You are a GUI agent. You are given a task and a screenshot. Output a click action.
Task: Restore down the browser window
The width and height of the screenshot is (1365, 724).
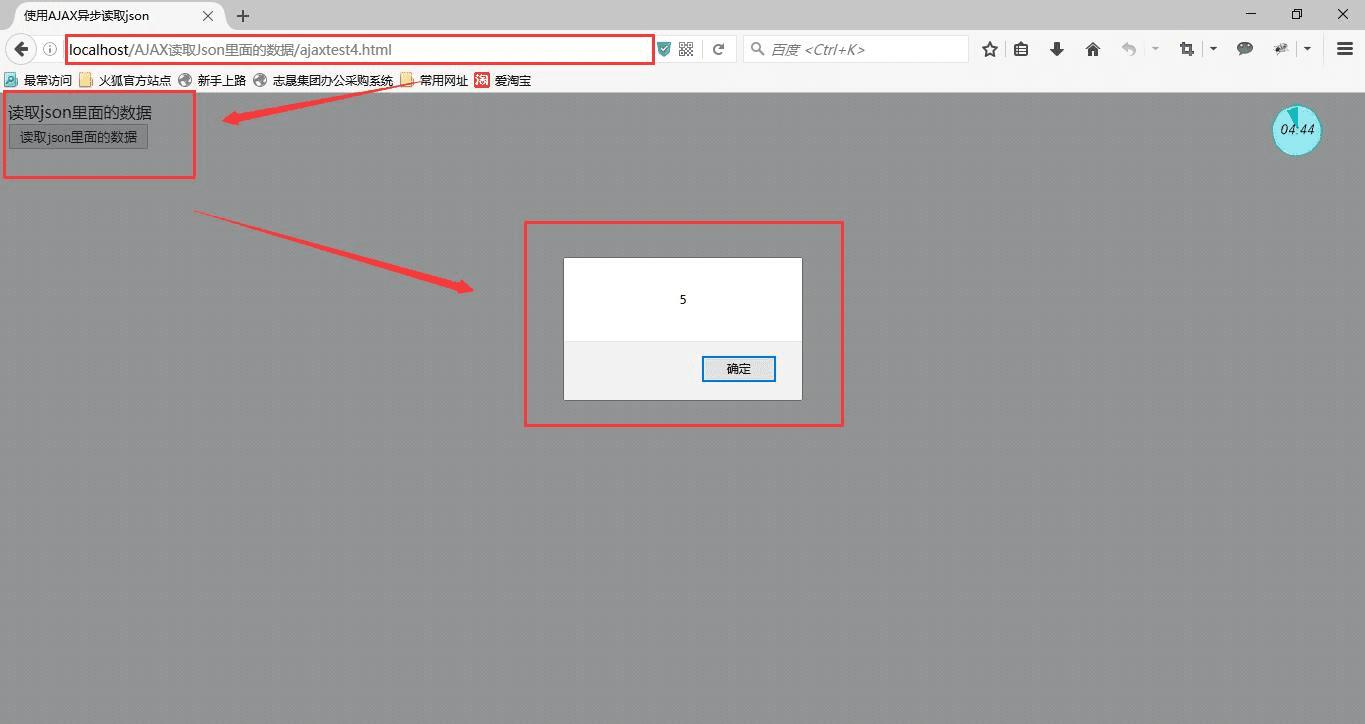1297,14
